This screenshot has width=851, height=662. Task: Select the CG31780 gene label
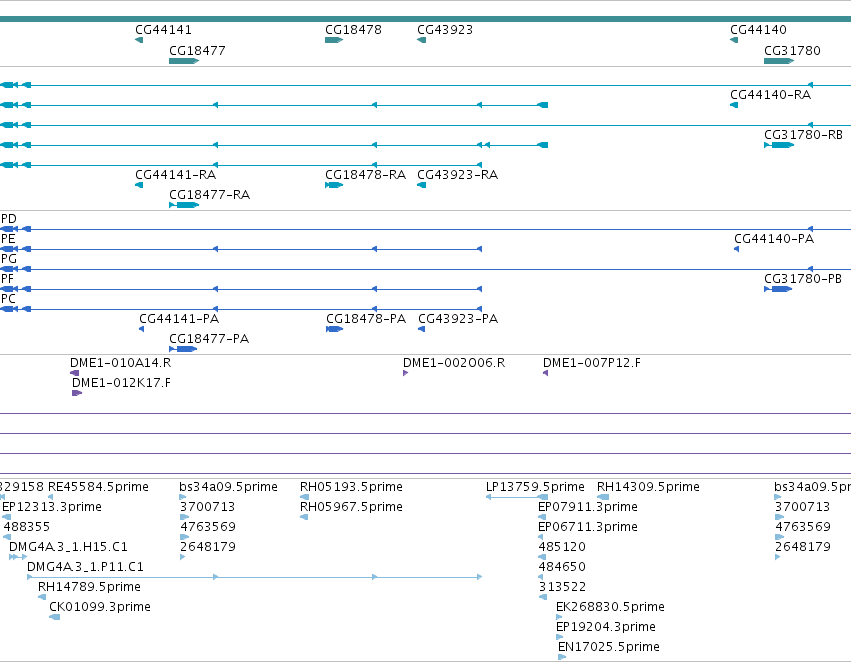792,50
